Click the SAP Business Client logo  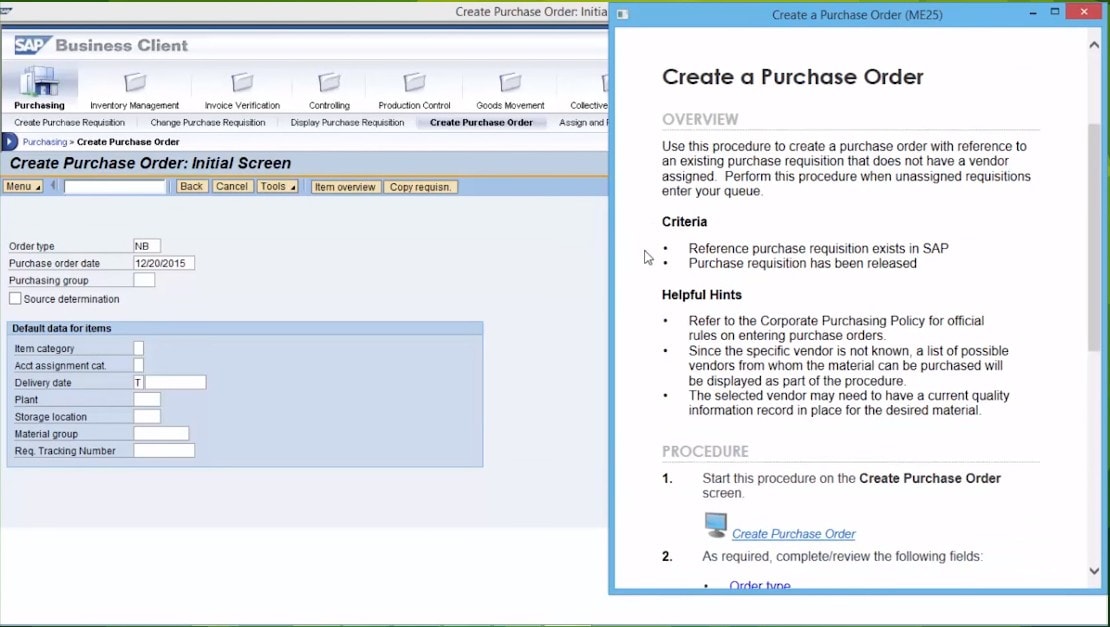pos(101,45)
